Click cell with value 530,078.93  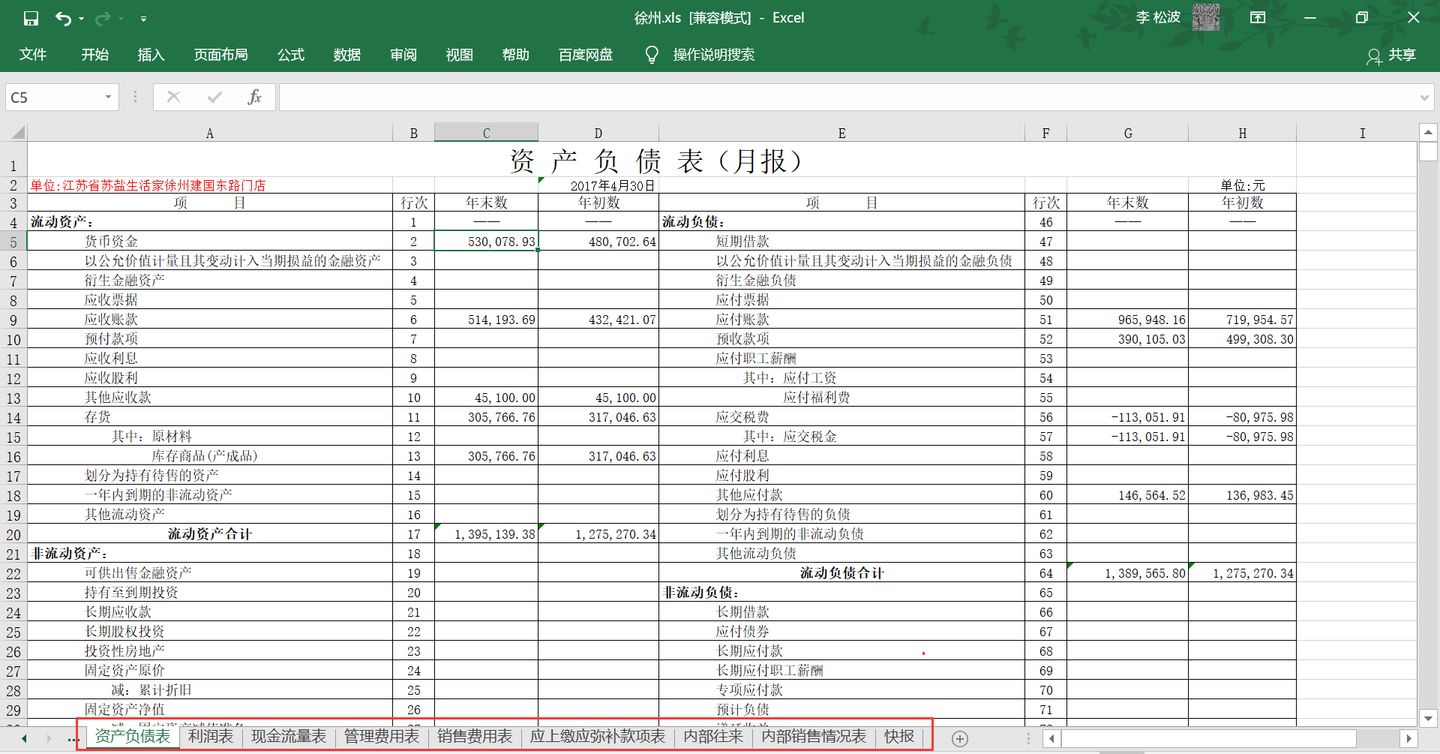pyautogui.click(x=486, y=241)
